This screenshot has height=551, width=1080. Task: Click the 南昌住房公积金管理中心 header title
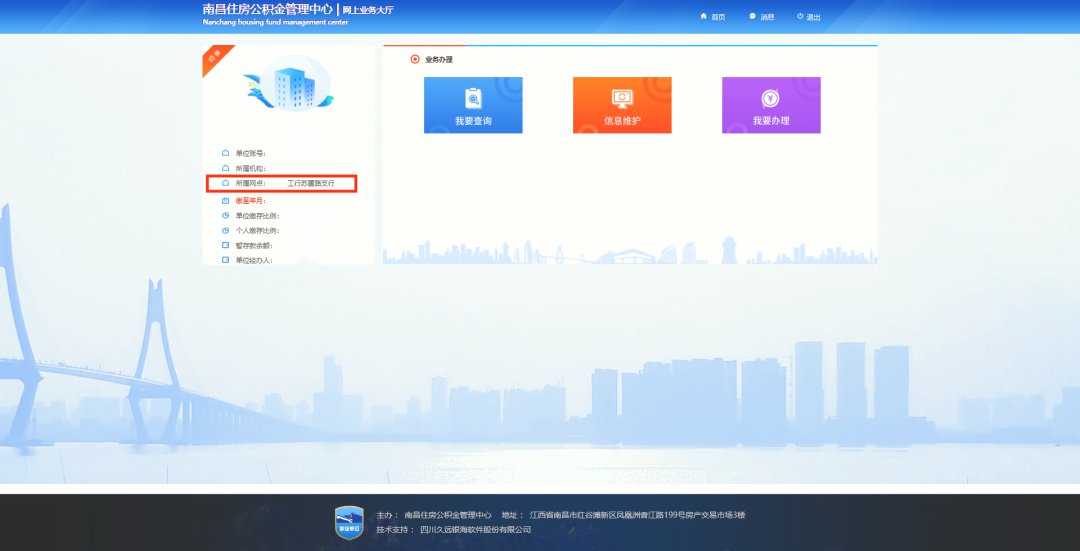[x=268, y=9]
